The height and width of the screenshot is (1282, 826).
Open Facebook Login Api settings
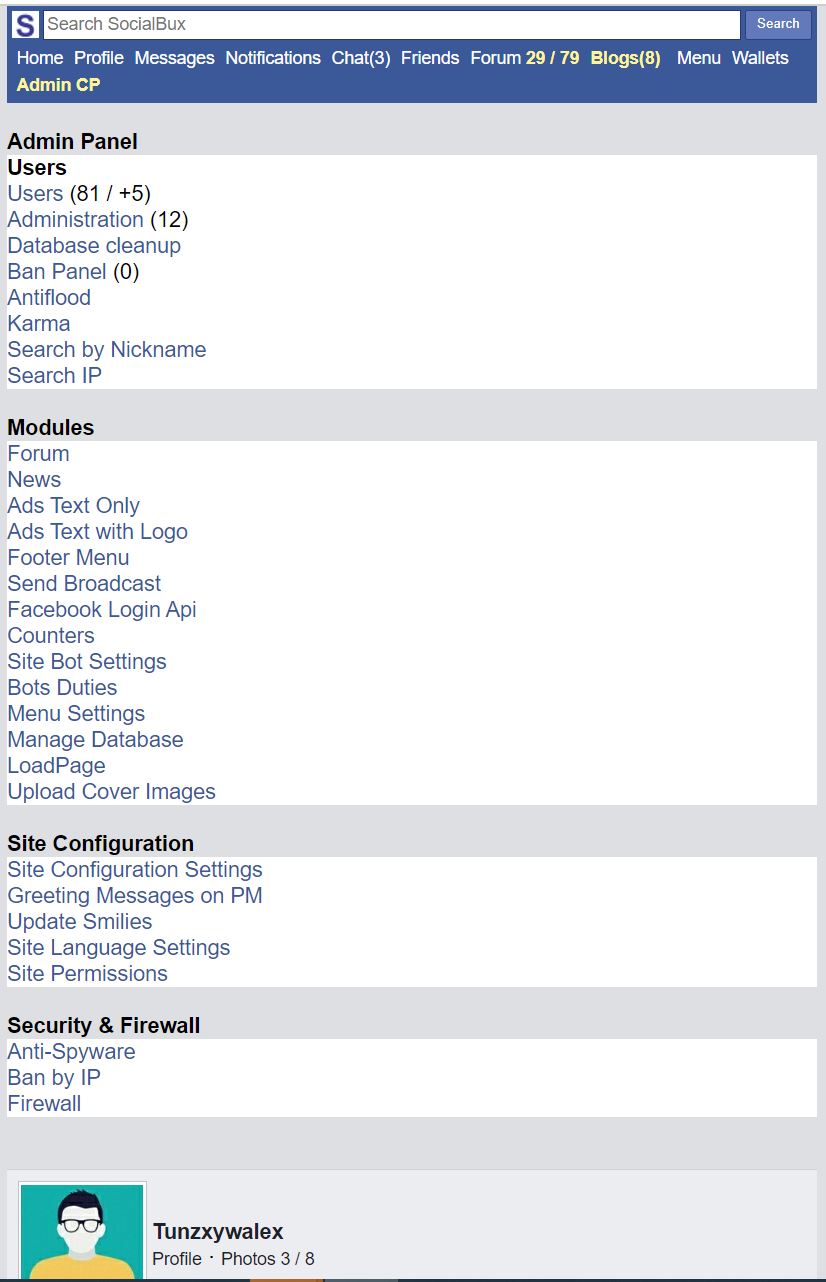click(102, 609)
